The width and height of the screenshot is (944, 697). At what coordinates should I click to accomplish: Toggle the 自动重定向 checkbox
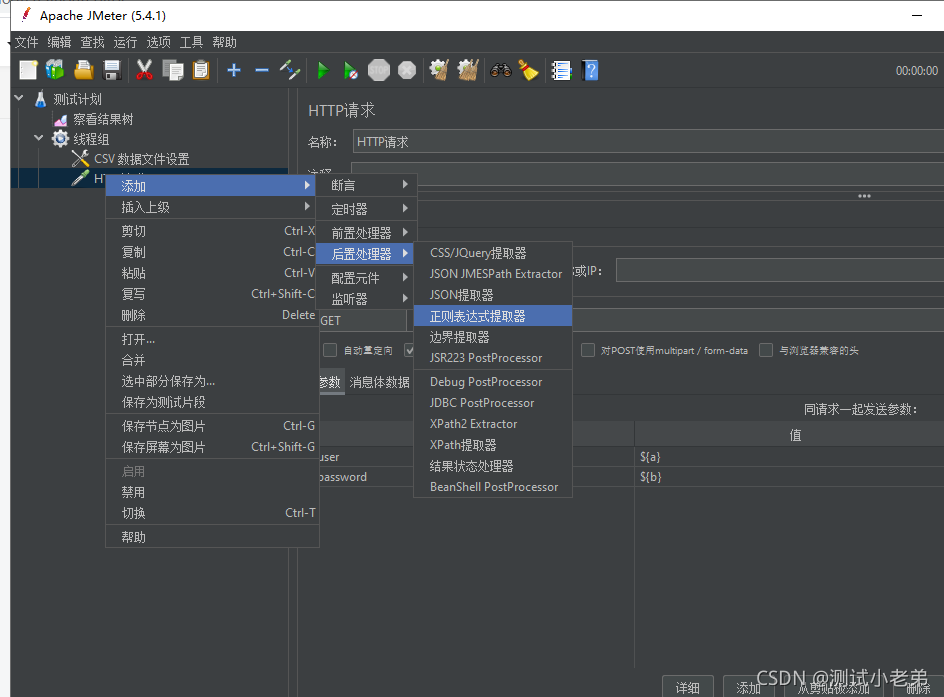point(330,350)
